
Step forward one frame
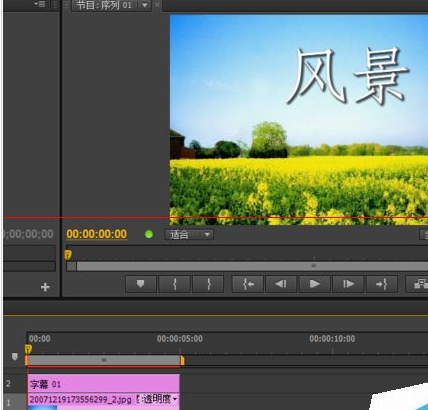[x=348, y=284]
